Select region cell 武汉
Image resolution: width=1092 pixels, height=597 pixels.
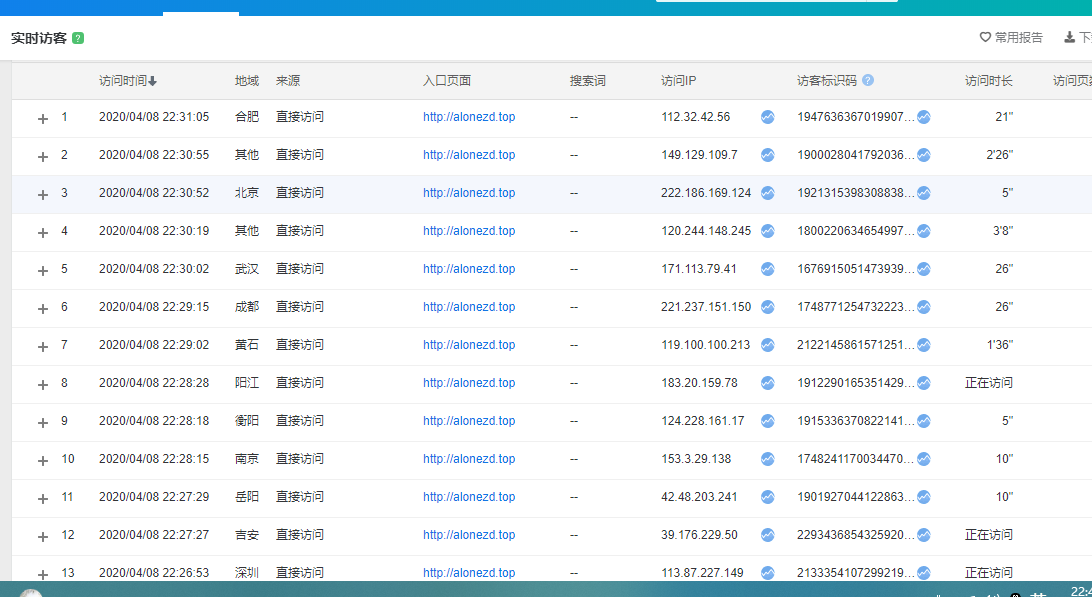tap(247, 269)
